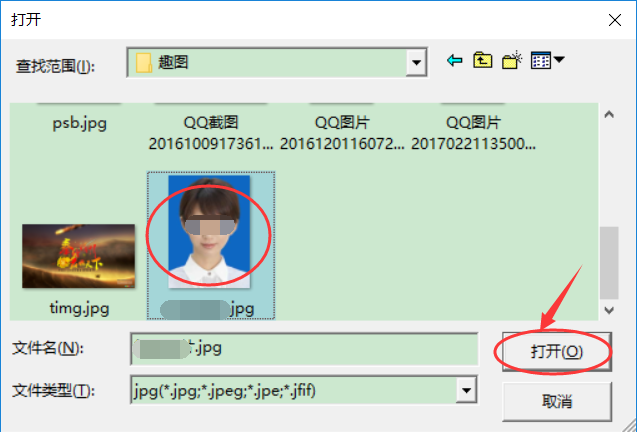Click the scrollbar down arrow
The image size is (637, 432).
coord(609,310)
